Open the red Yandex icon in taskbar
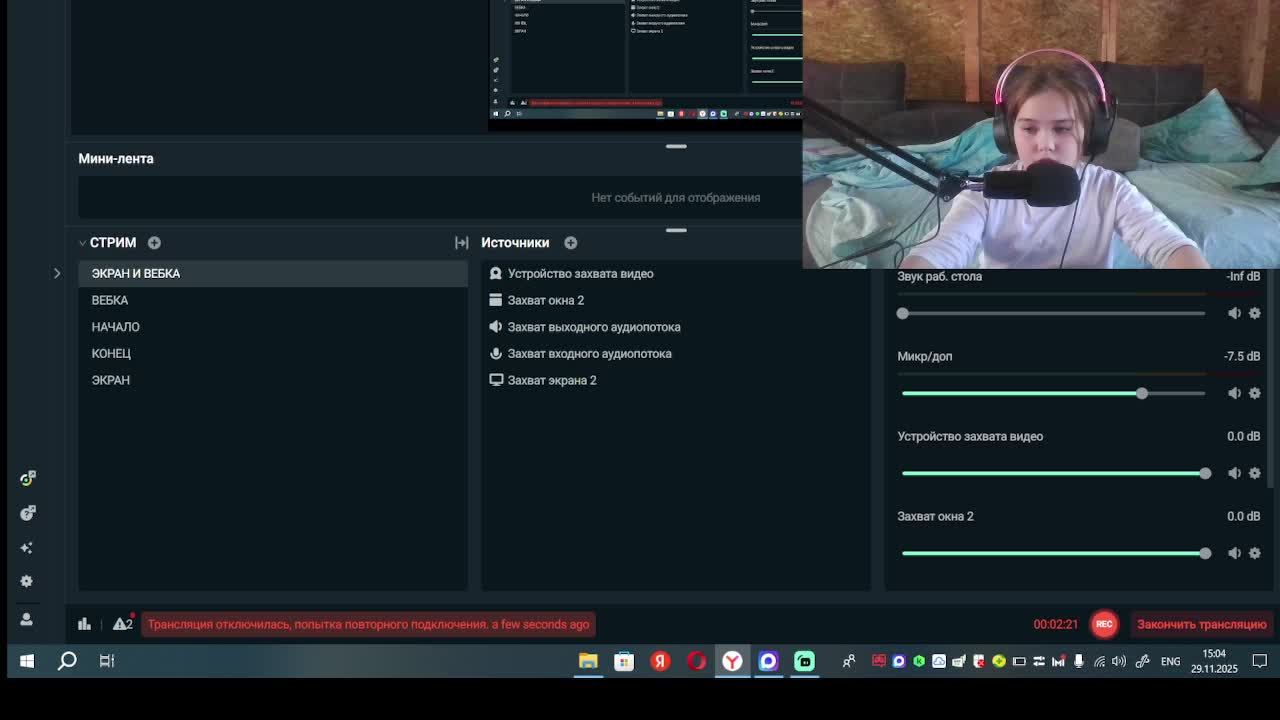The width and height of the screenshot is (1280, 720). [x=660, y=661]
